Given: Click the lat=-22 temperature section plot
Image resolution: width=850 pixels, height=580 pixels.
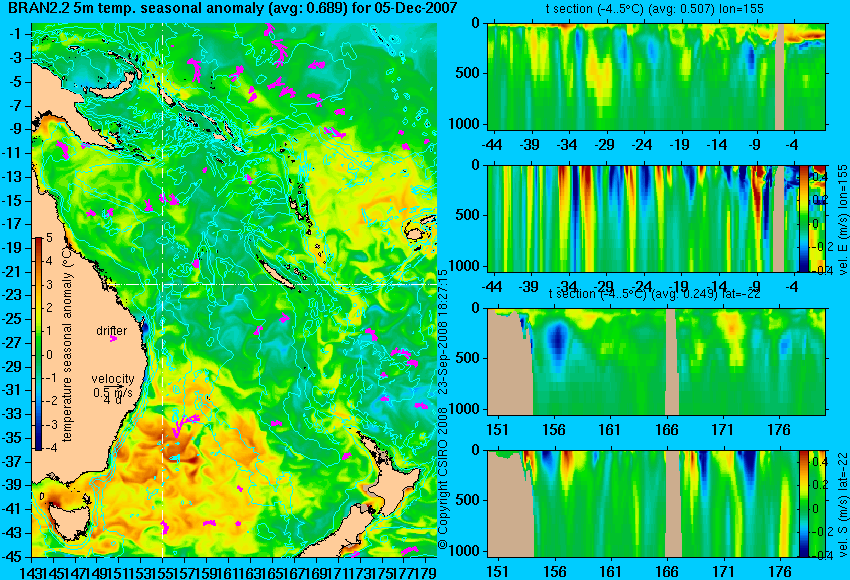Looking at the screenshot, I should click(x=656, y=362).
